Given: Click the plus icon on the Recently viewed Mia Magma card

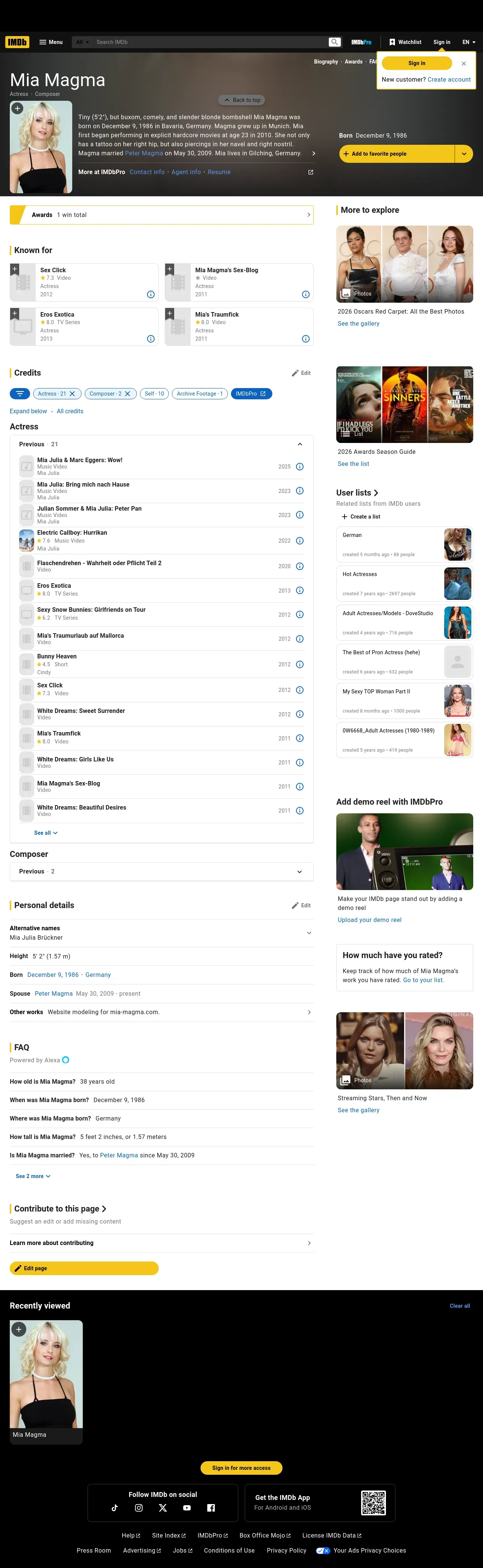Looking at the screenshot, I should [19, 1329].
